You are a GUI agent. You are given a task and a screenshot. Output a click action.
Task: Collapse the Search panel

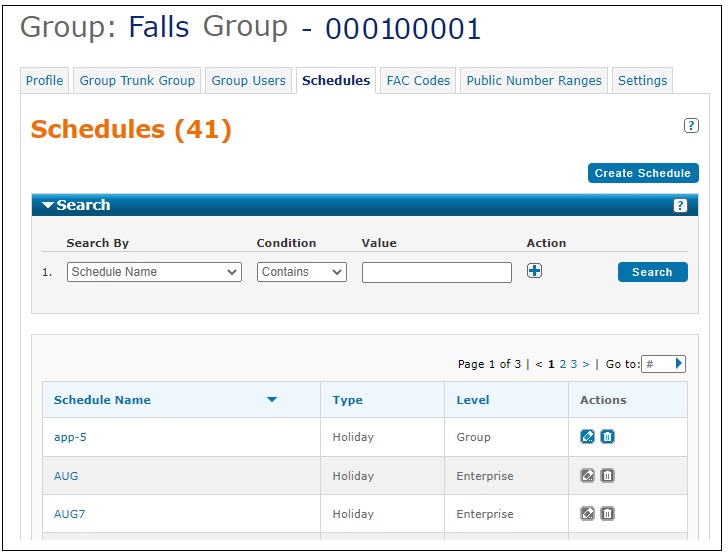coord(48,205)
